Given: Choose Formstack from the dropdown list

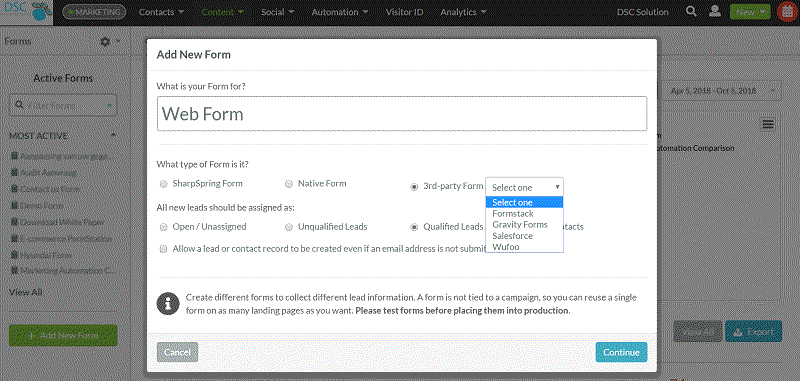Looking at the screenshot, I should [524, 214].
